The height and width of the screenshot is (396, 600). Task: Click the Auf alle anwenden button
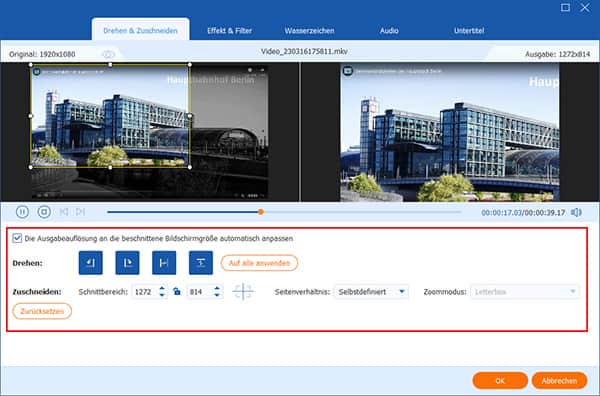[x=259, y=263]
